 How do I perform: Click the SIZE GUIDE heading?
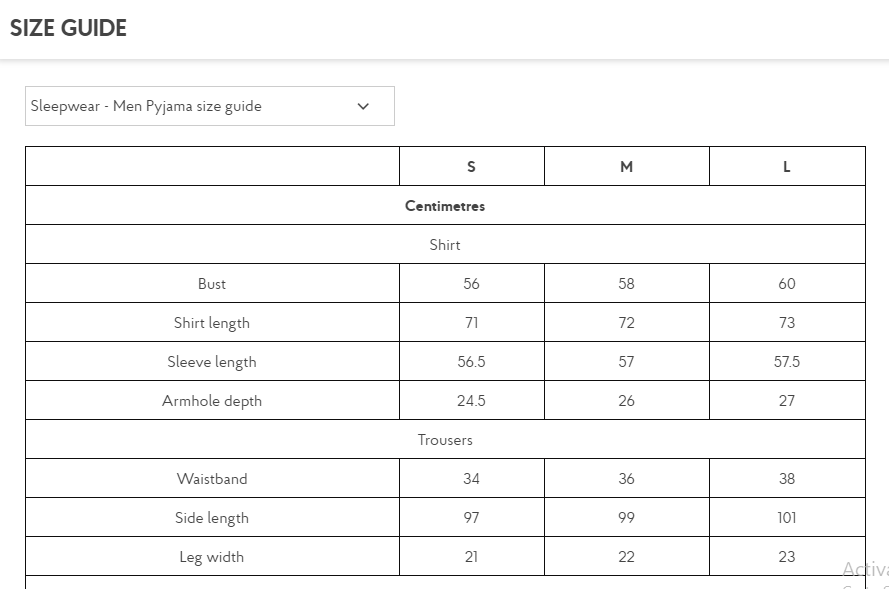point(68,28)
